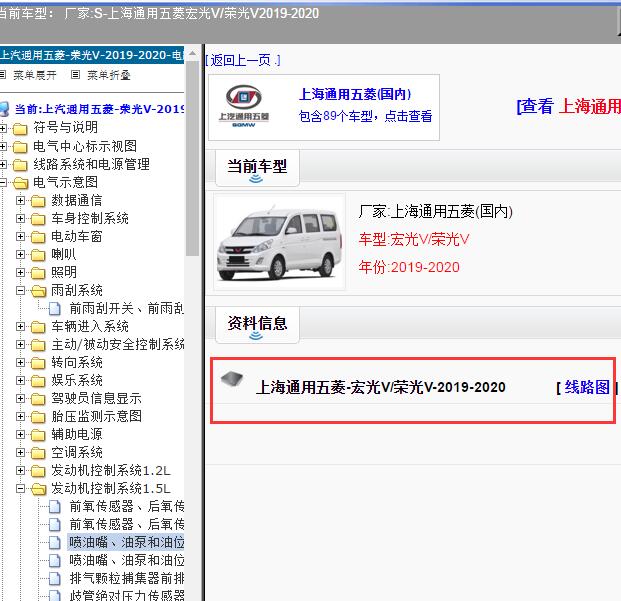621x601 pixels.
Task: Click the 上汽通用五菱-荣光V-2019-2020 panel header
Action: tap(92, 55)
